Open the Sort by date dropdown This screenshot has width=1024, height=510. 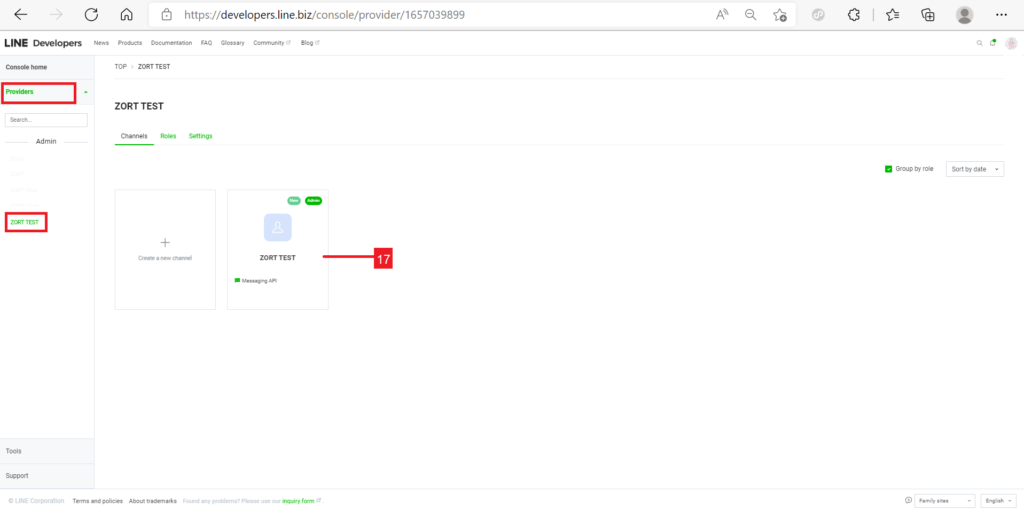pos(974,169)
